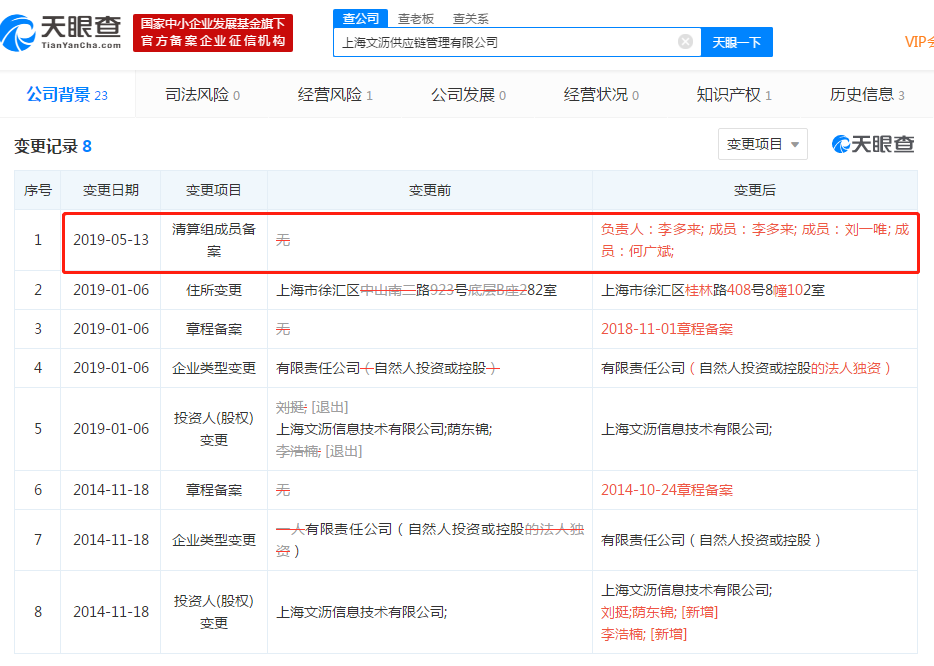Viewport: 934px width, 666px height.
Task: Open the 历史信息 tab
Action: 867,95
